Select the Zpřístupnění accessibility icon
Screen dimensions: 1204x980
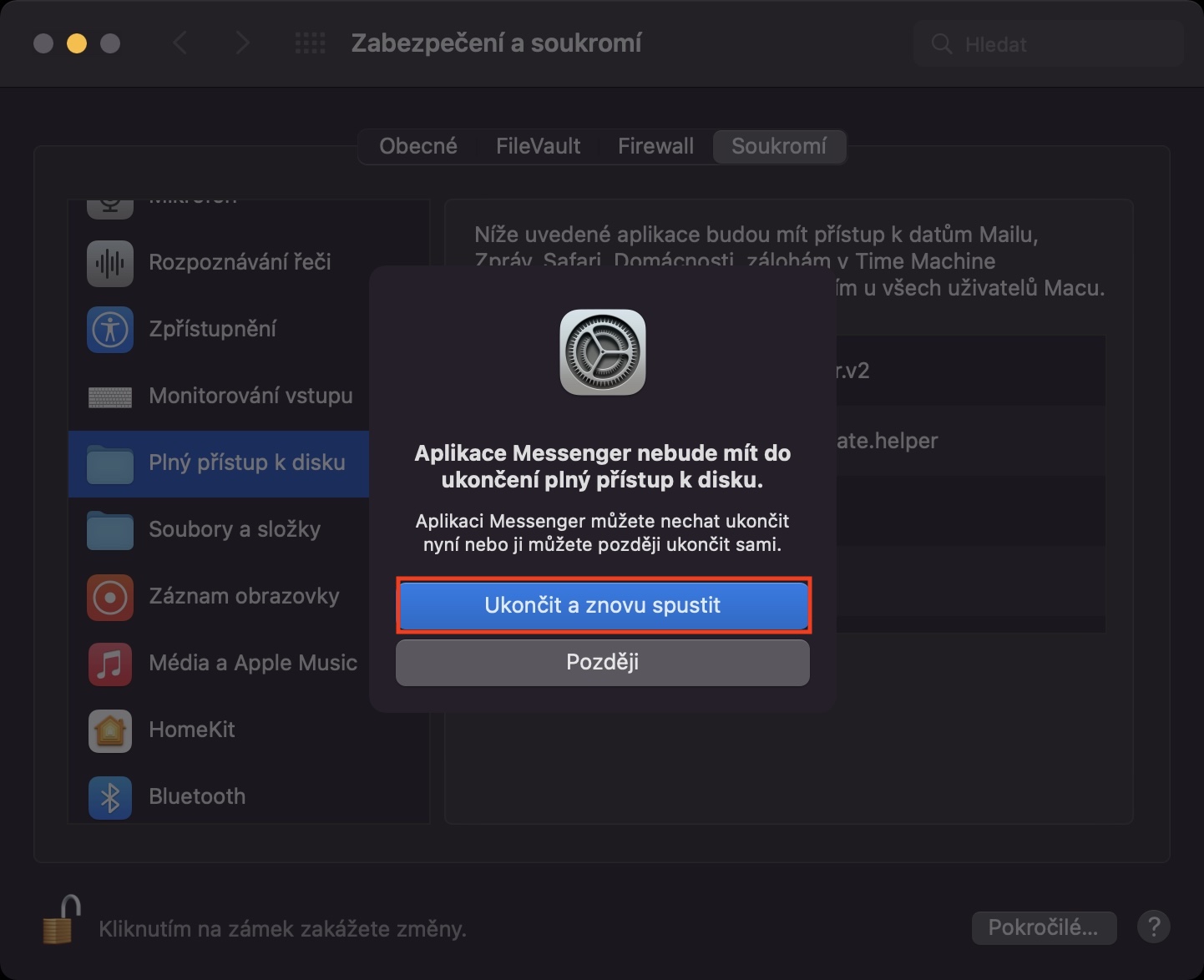pos(110,330)
